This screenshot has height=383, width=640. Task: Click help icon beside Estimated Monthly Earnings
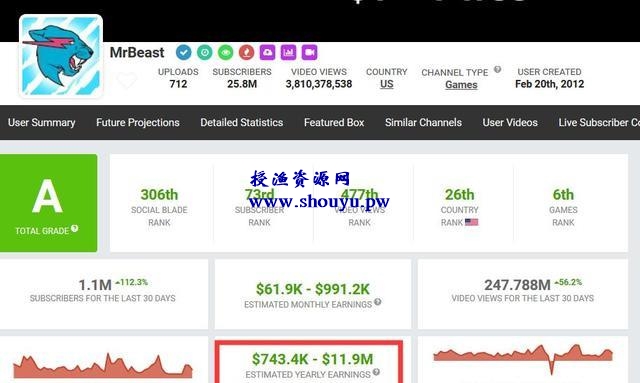(378, 302)
